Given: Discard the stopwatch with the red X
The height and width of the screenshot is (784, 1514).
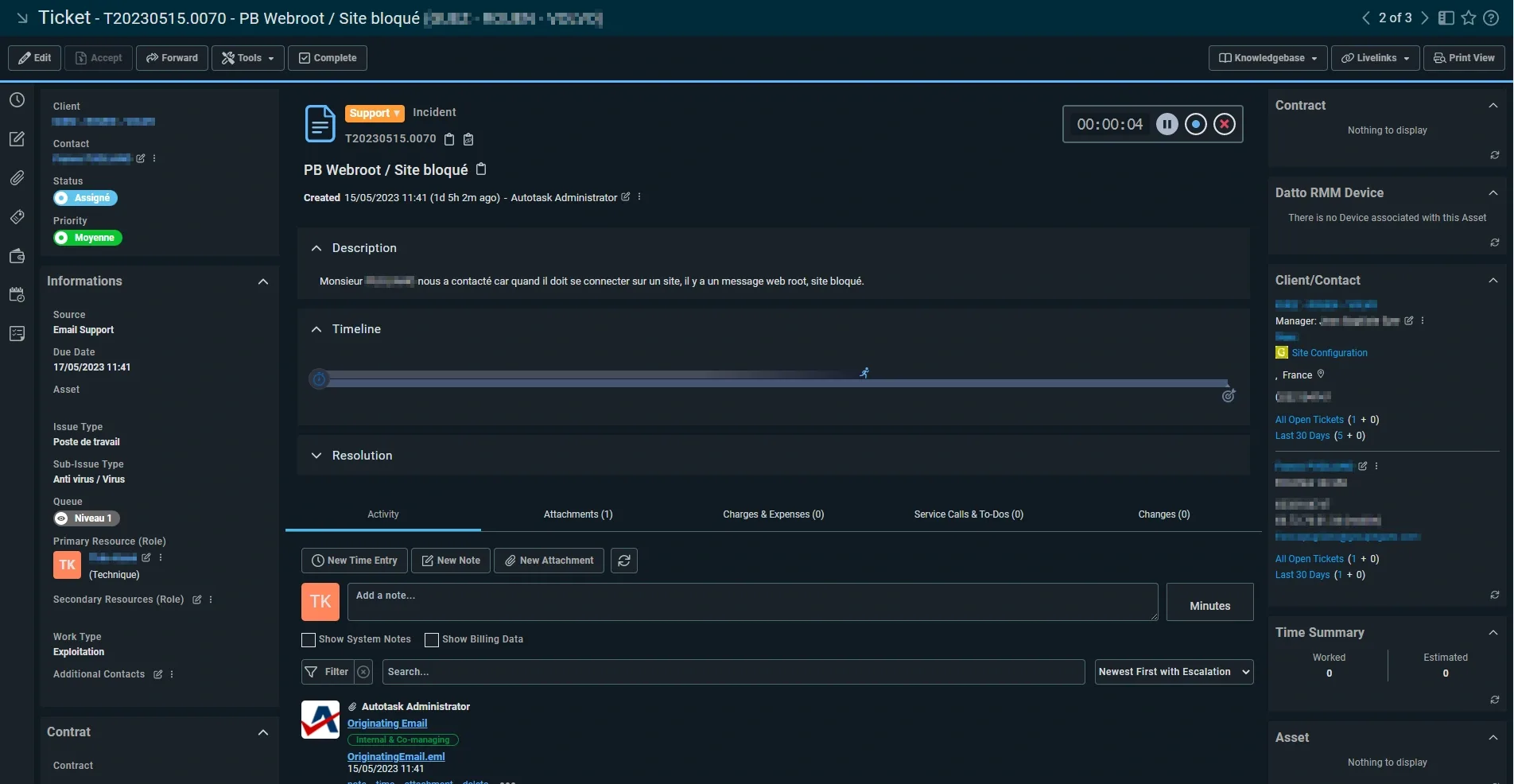Looking at the screenshot, I should point(1225,124).
